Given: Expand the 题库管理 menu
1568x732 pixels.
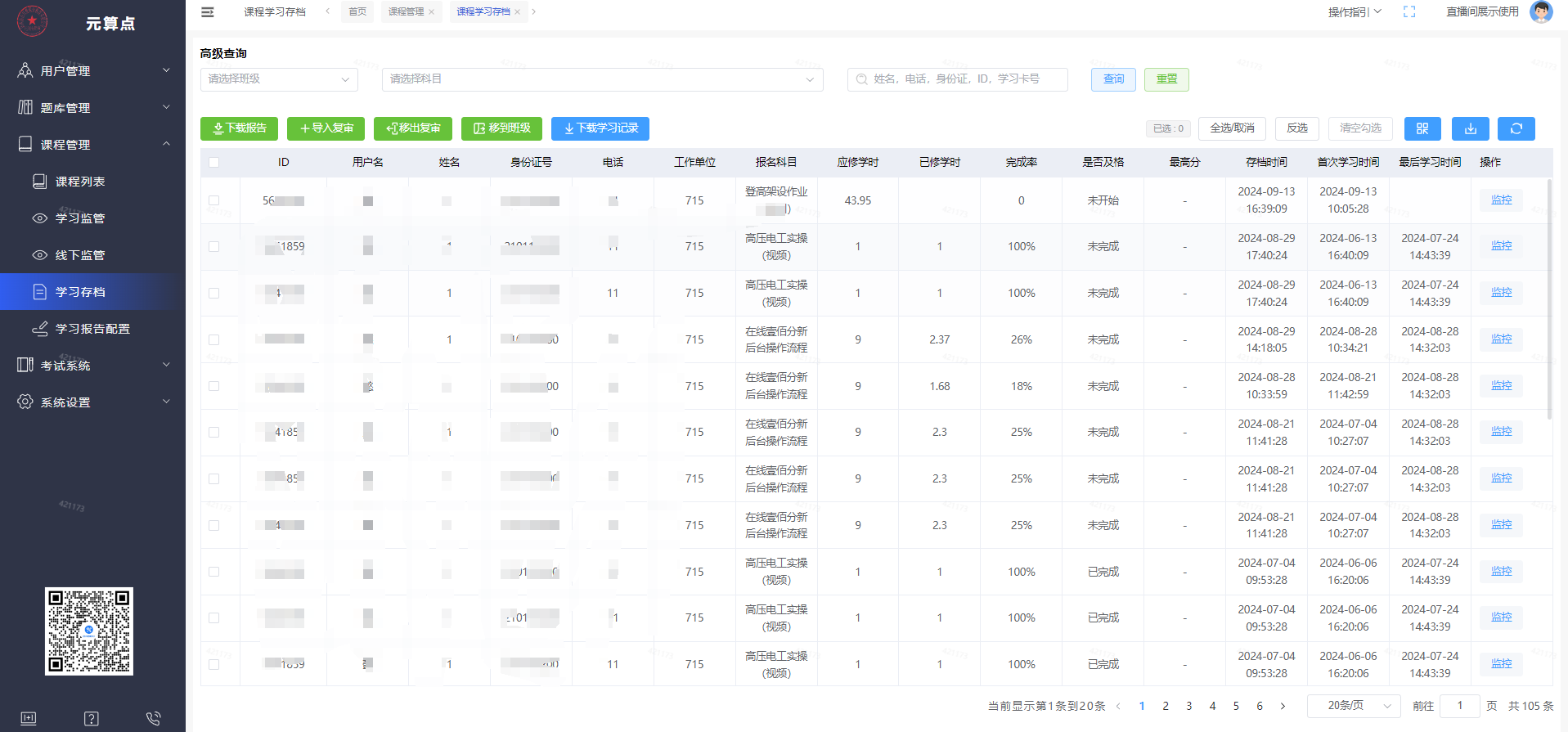Looking at the screenshot, I should click(92, 107).
